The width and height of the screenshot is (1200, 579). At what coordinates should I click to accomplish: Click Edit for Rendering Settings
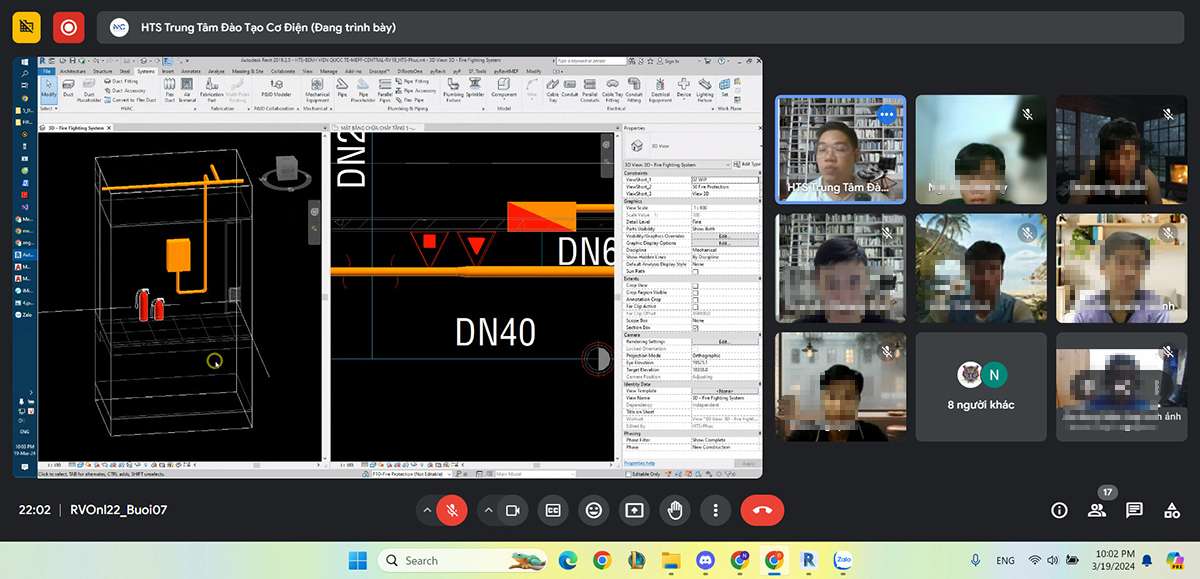(725, 341)
